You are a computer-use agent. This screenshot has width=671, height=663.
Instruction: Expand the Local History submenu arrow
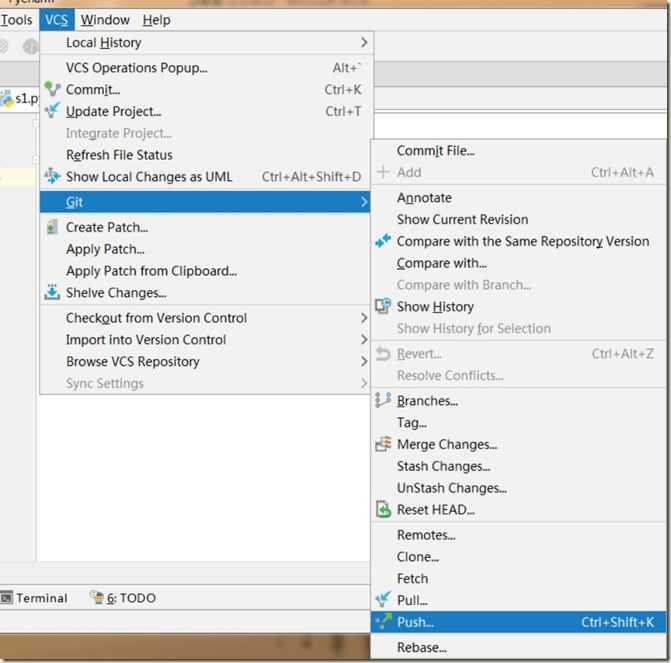364,42
